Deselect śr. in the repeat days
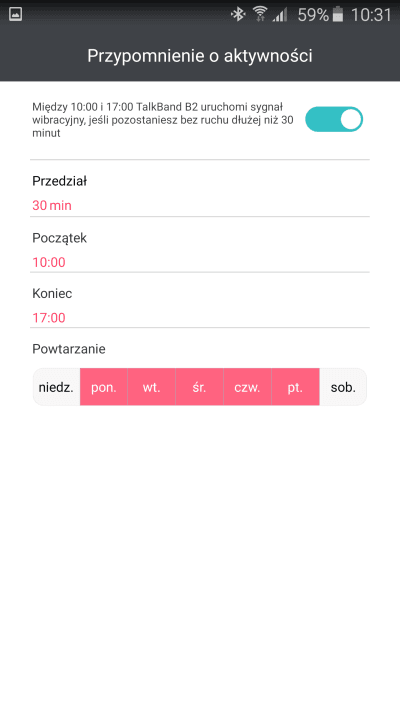This screenshot has height=711, width=400. pos(200,387)
